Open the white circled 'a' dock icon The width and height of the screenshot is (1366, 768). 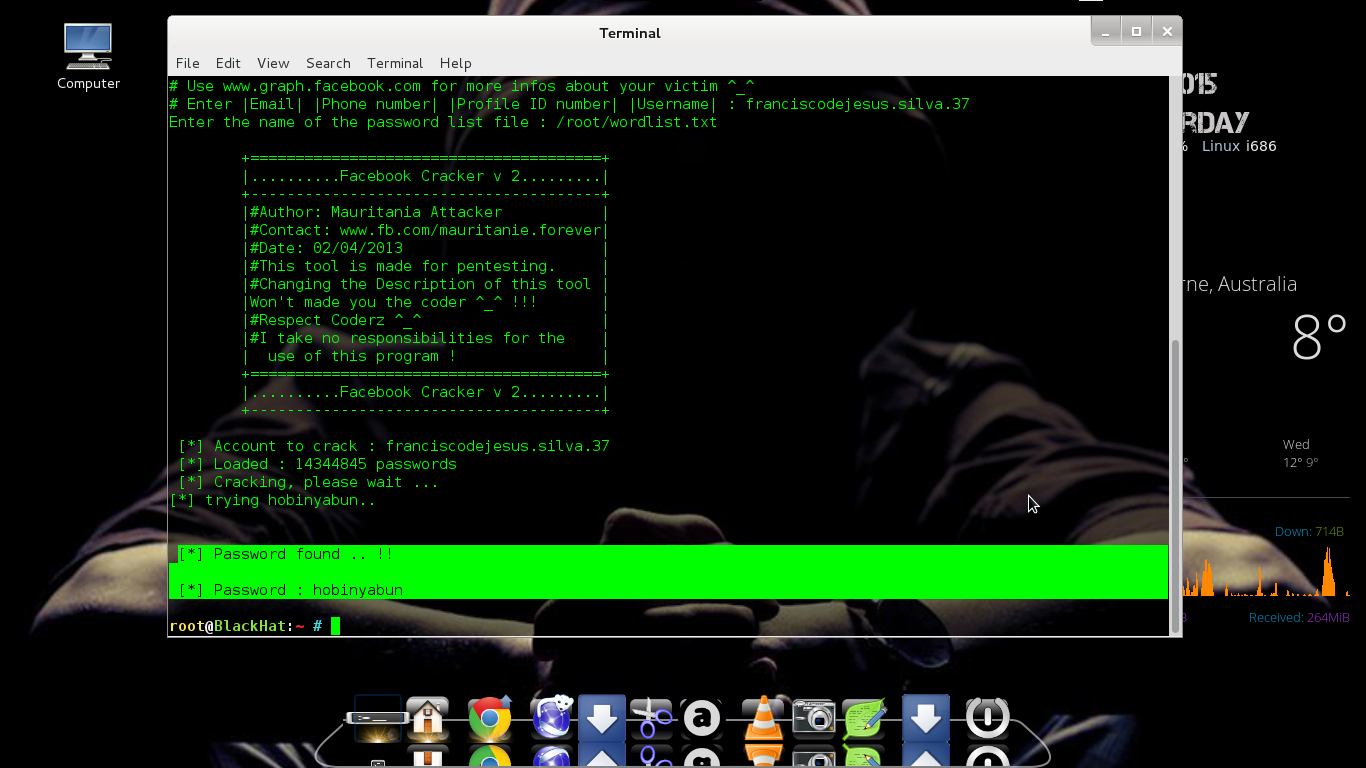click(702, 718)
